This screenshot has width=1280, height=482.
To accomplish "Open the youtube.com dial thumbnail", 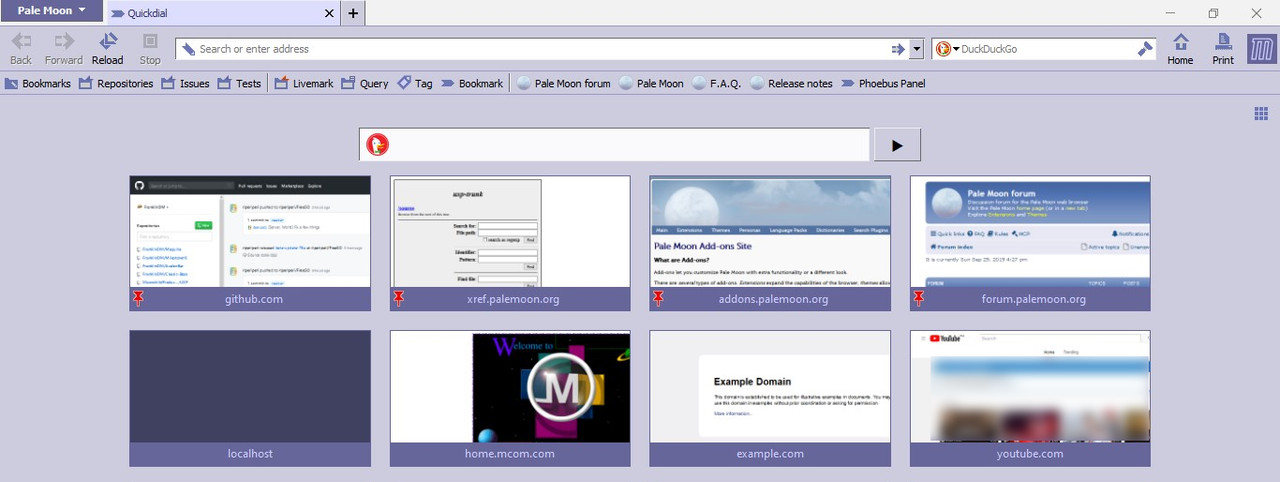I will pos(1030,387).
